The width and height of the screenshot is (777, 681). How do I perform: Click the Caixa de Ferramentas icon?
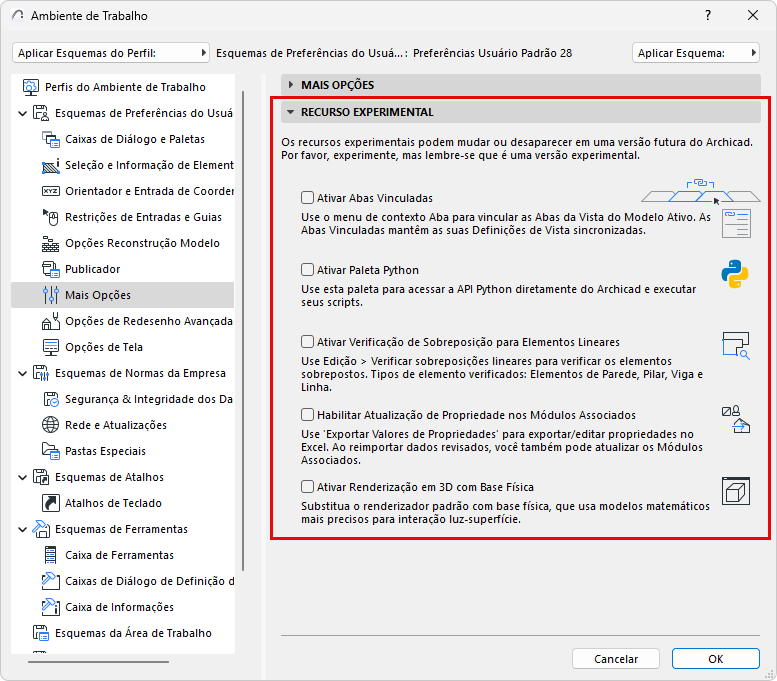click(51, 555)
